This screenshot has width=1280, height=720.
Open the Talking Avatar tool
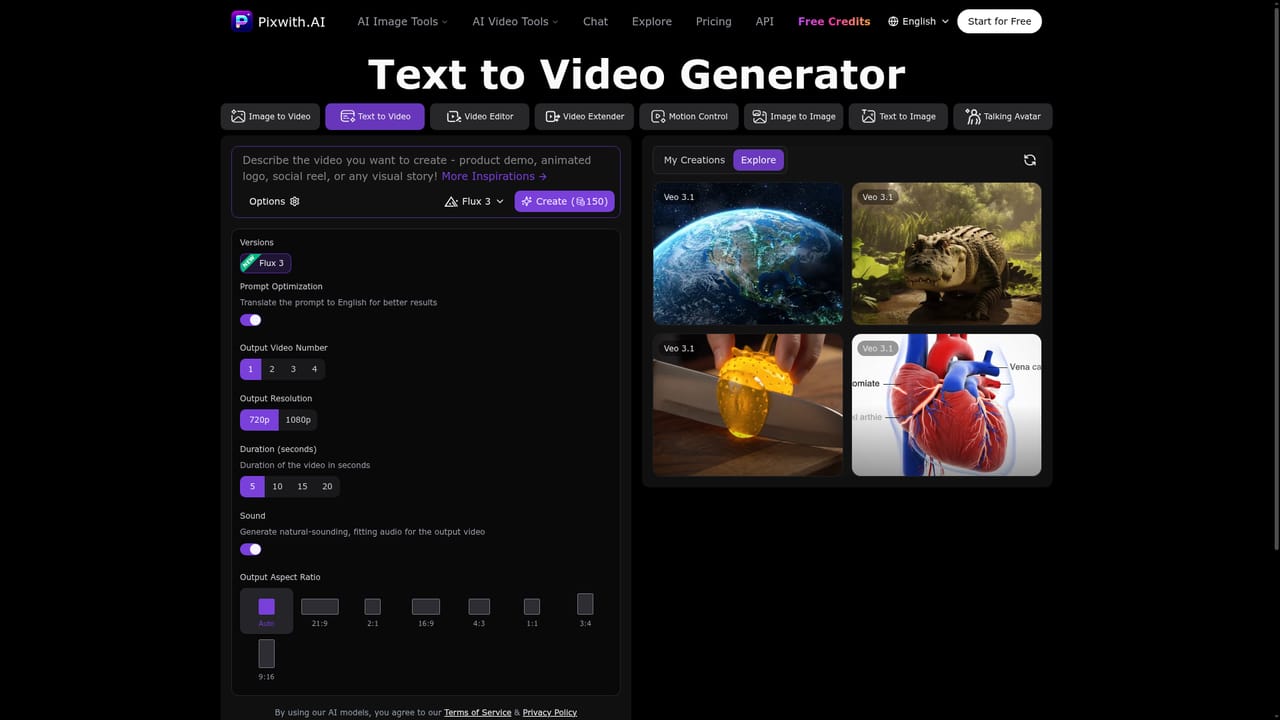point(1003,116)
